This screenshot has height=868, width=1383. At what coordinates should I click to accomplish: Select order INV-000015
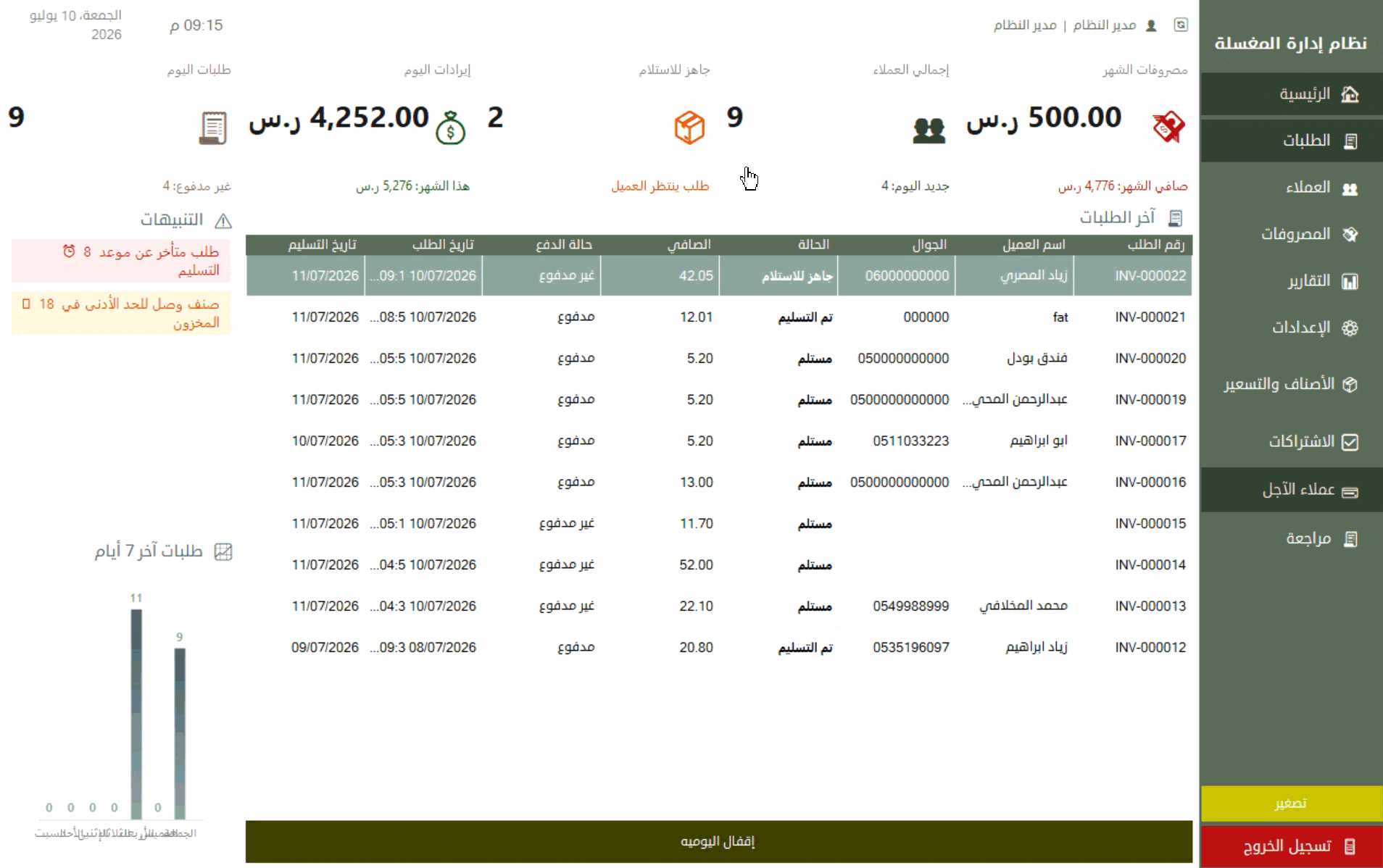(x=718, y=523)
